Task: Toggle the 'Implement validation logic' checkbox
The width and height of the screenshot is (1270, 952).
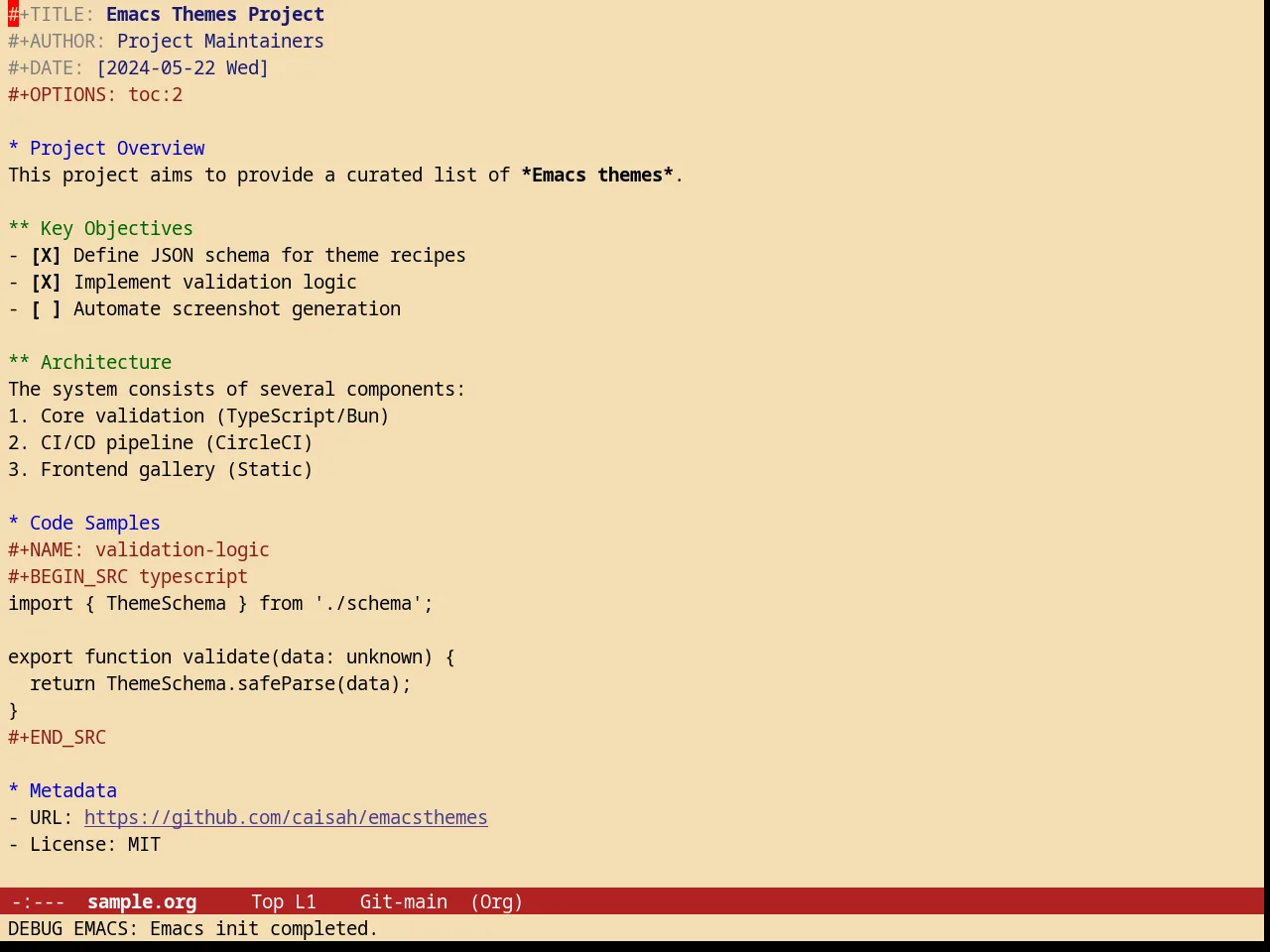Action: [x=46, y=283]
